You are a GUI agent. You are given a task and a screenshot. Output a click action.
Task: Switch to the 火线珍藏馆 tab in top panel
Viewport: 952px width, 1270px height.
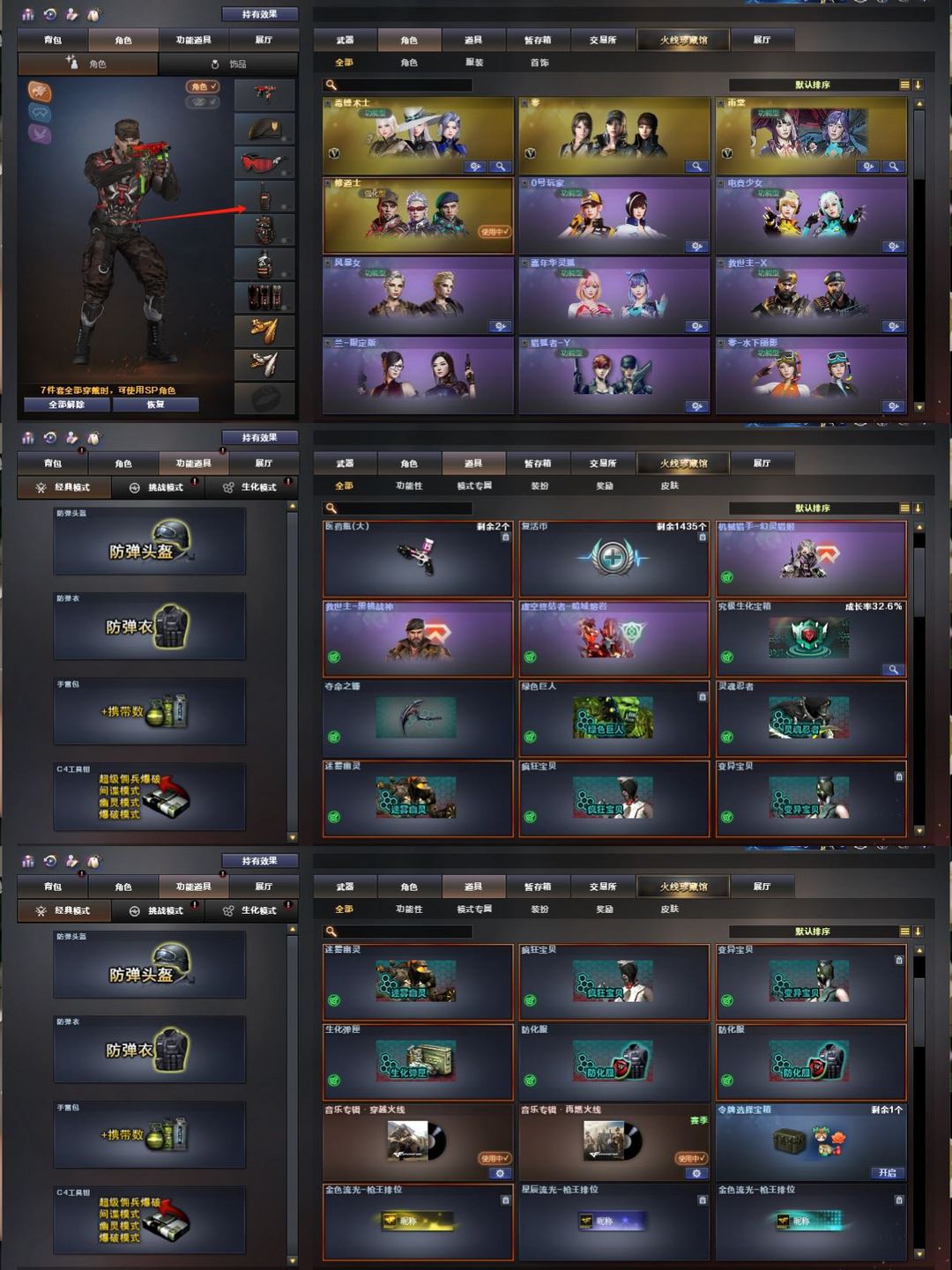[x=683, y=40]
